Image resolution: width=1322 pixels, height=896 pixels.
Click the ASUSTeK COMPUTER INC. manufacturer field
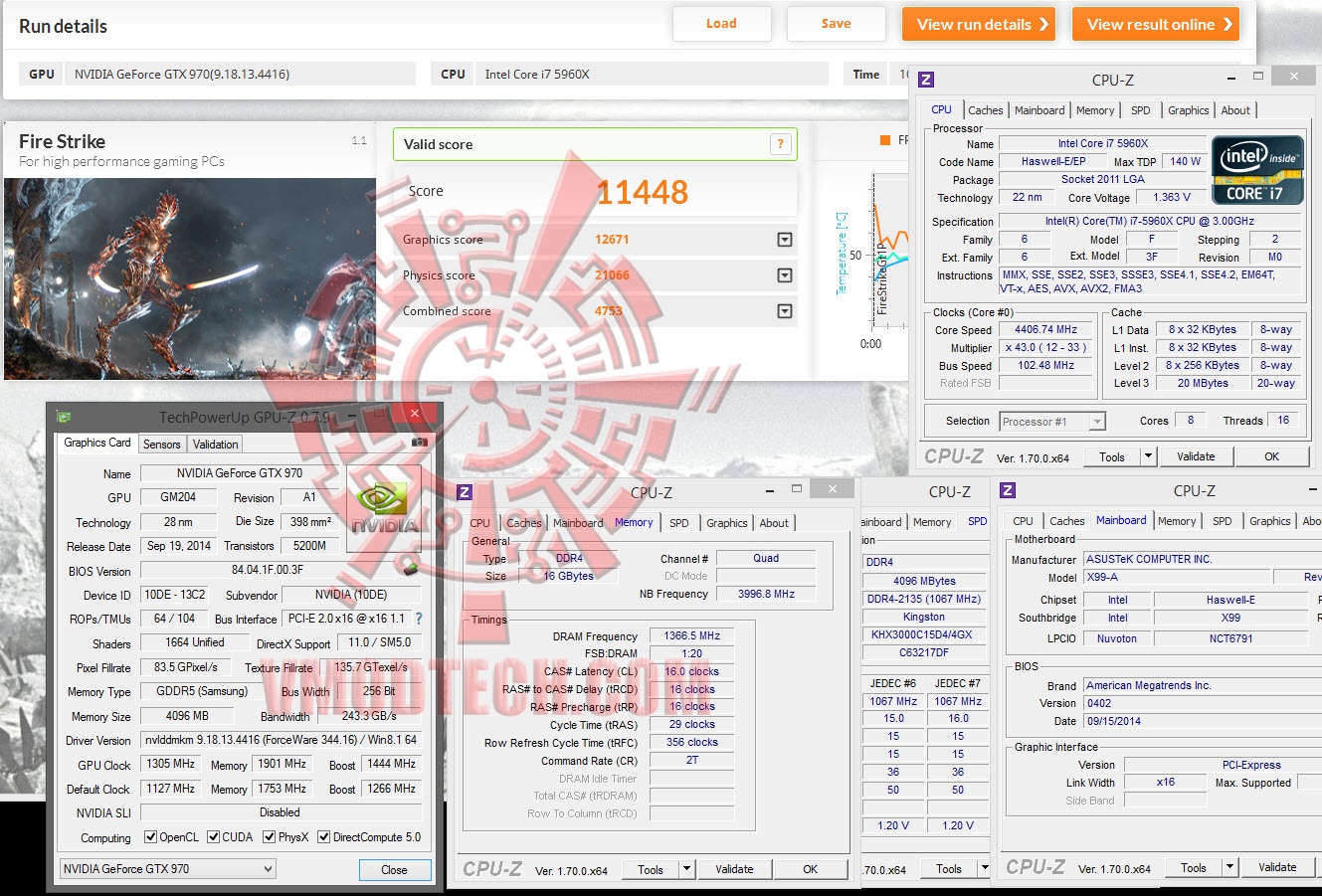pos(1203,559)
